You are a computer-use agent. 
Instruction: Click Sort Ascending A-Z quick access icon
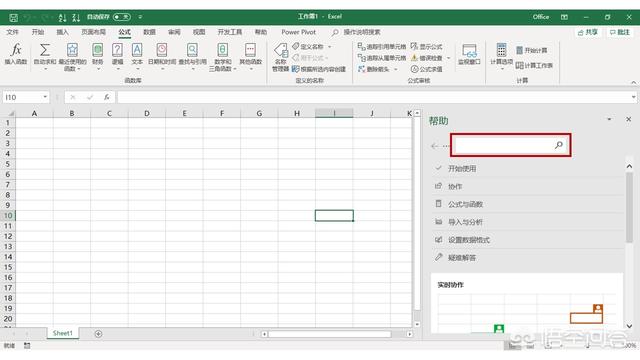point(62,17)
